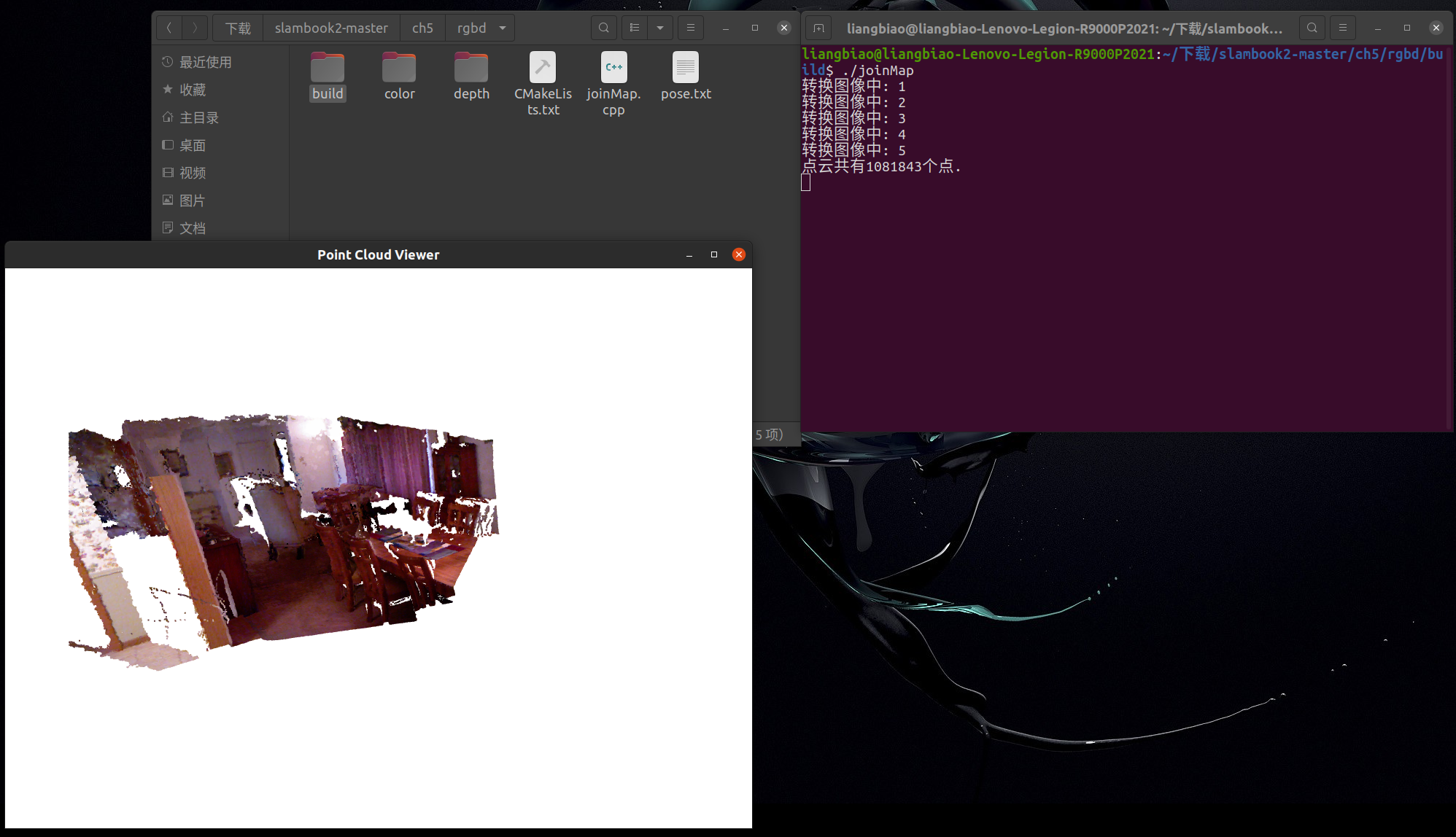Select 视频 in the sidebar

194,173
